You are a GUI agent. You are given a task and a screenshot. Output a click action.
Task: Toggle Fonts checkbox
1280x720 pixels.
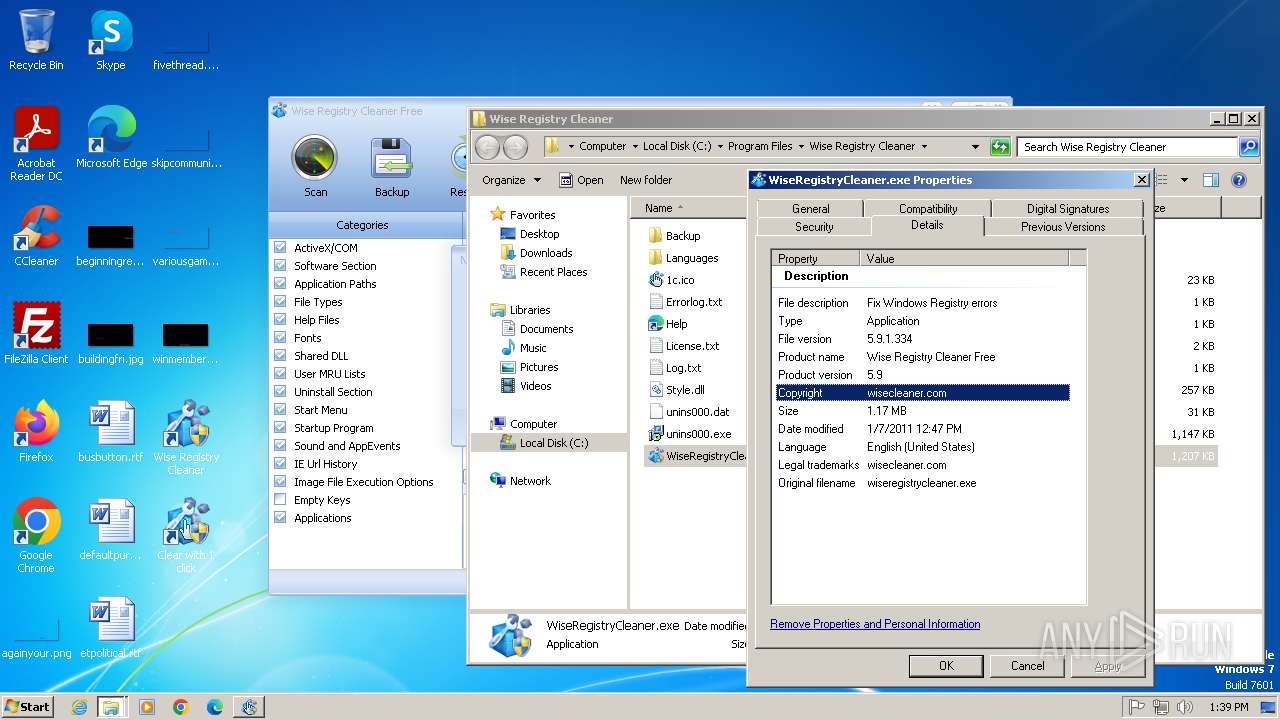pos(281,338)
